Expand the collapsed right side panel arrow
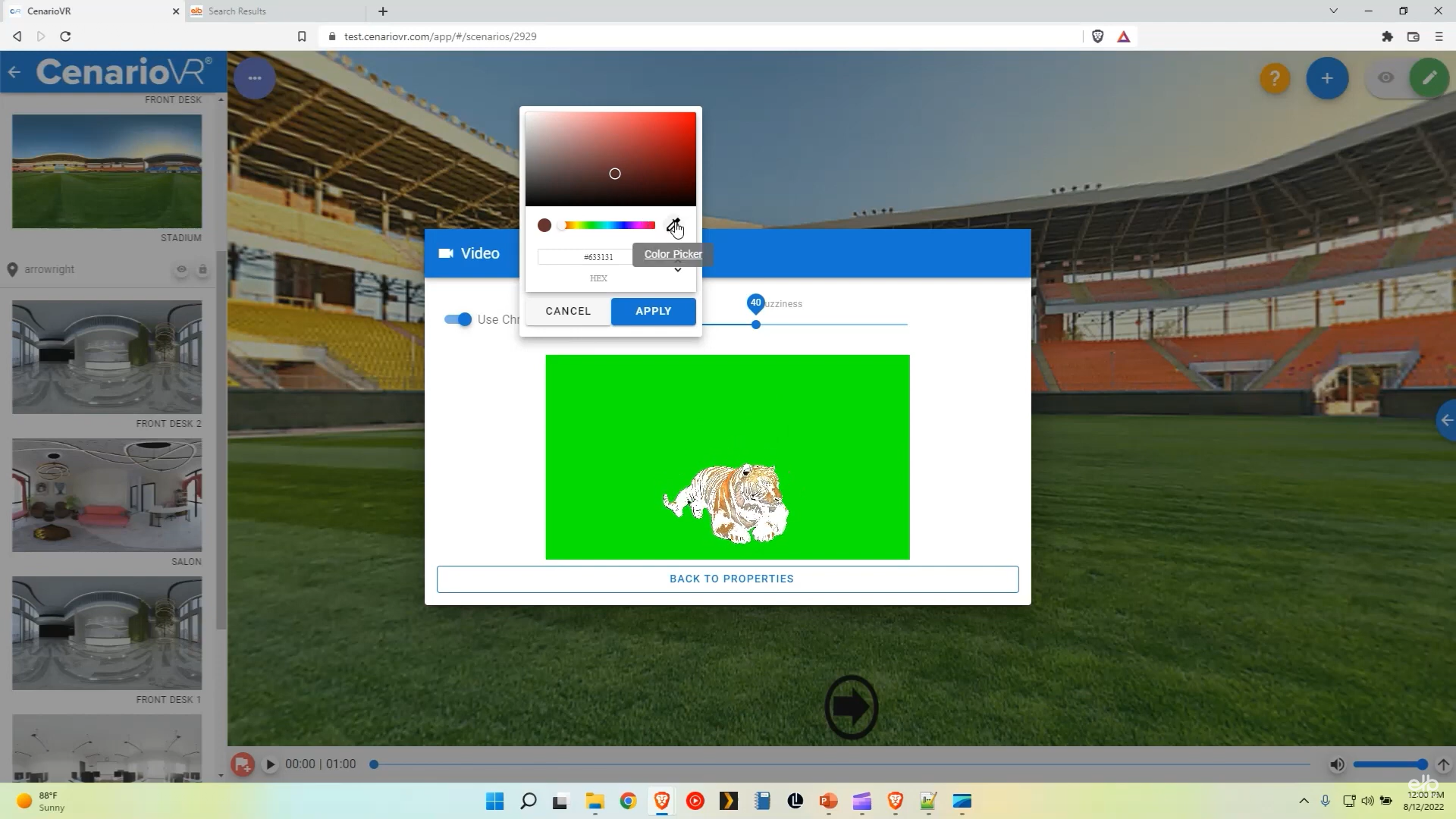The width and height of the screenshot is (1456, 819). (1446, 420)
